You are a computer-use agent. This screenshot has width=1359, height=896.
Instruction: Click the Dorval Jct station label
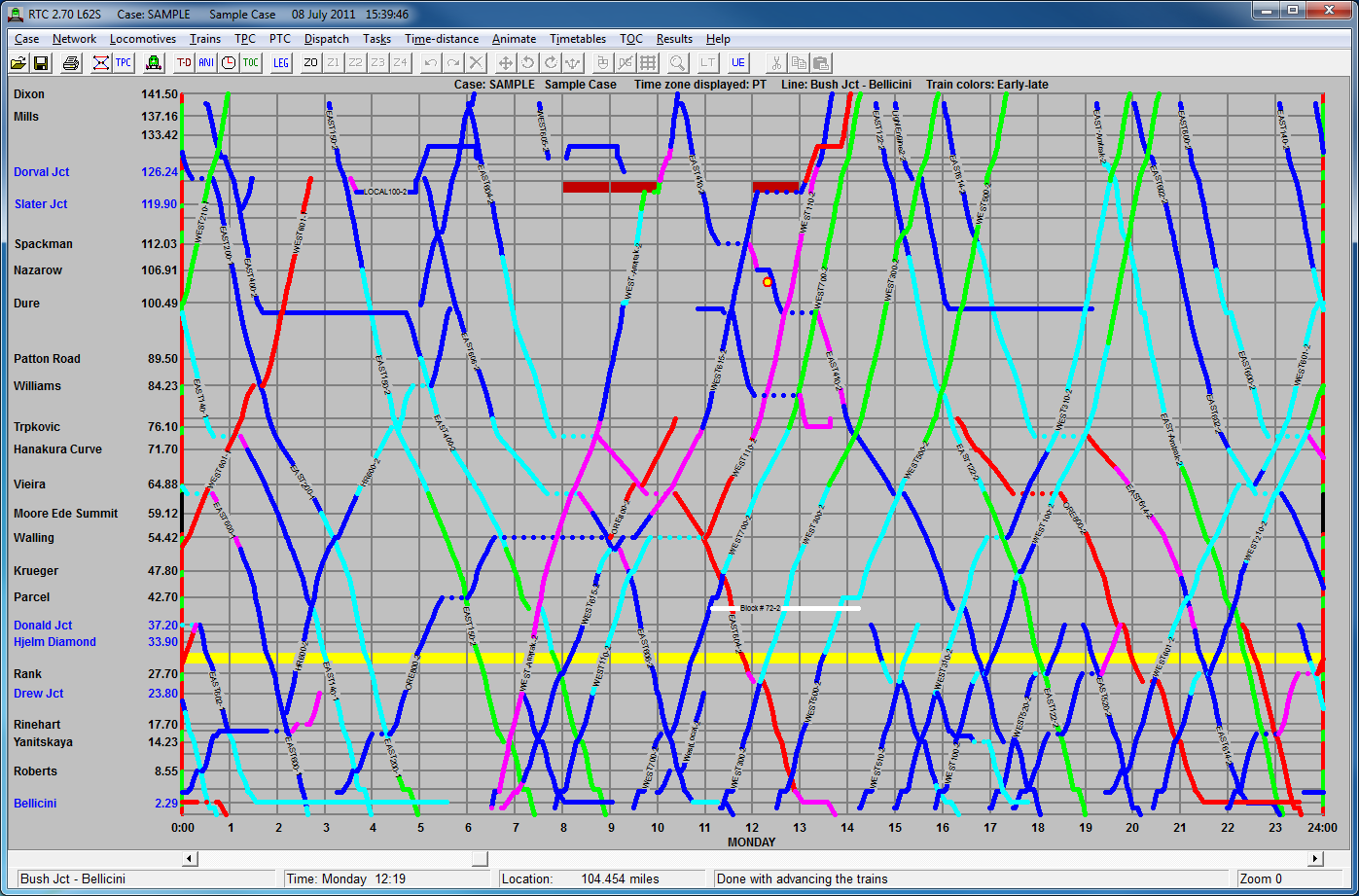click(x=42, y=172)
